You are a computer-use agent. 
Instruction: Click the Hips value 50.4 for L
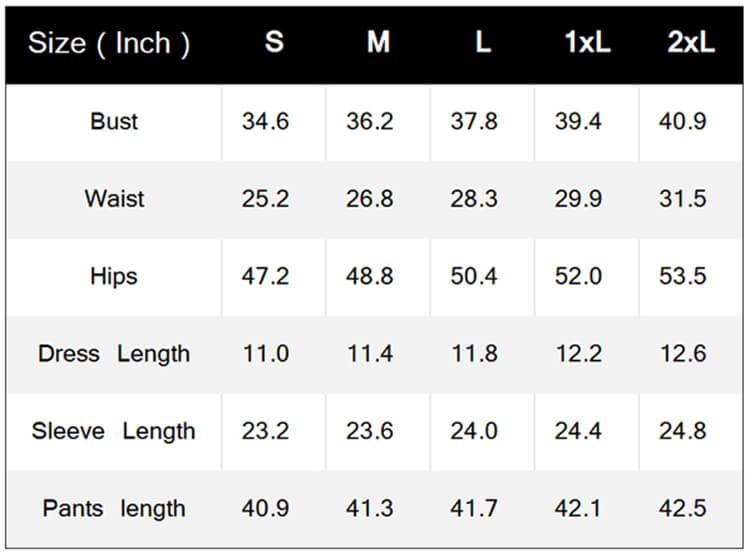click(x=474, y=276)
